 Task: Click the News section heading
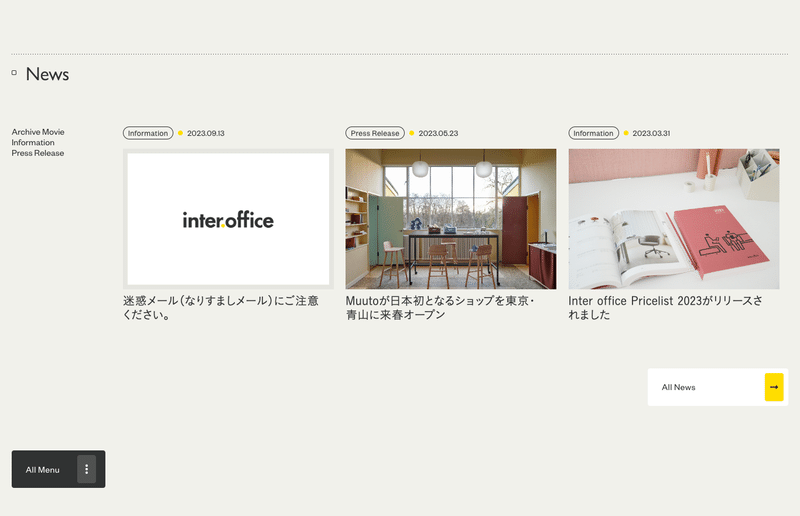pos(47,74)
